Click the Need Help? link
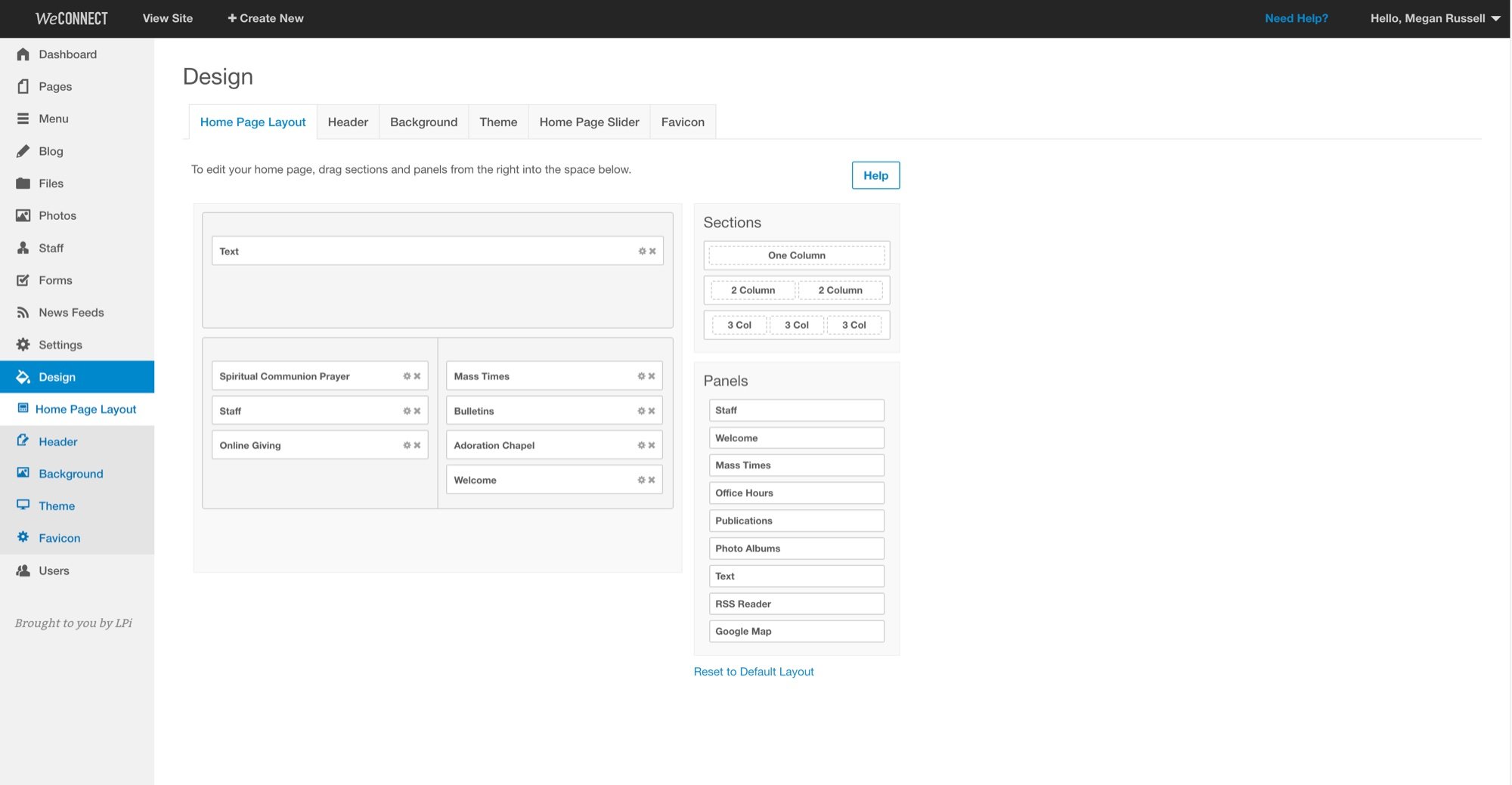The height and width of the screenshot is (785, 1512). pos(1296,18)
